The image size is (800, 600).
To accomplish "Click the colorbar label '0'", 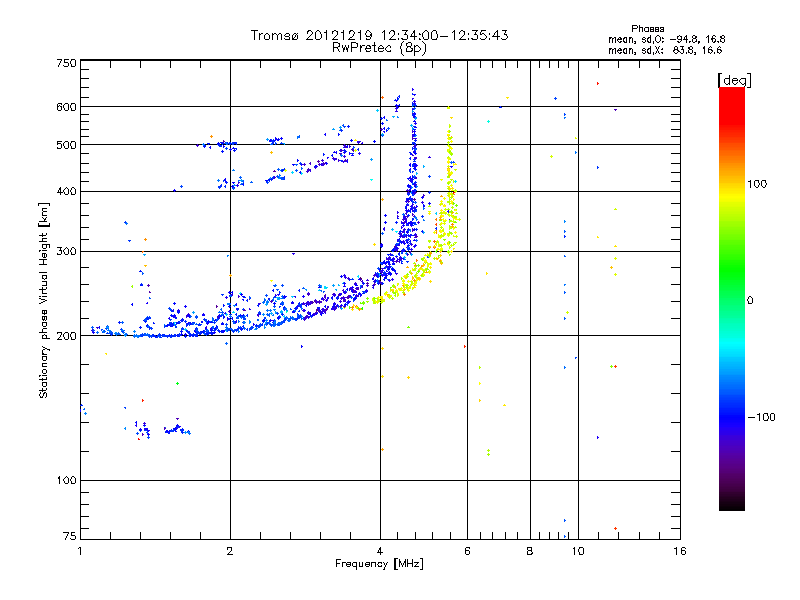I will [750, 301].
